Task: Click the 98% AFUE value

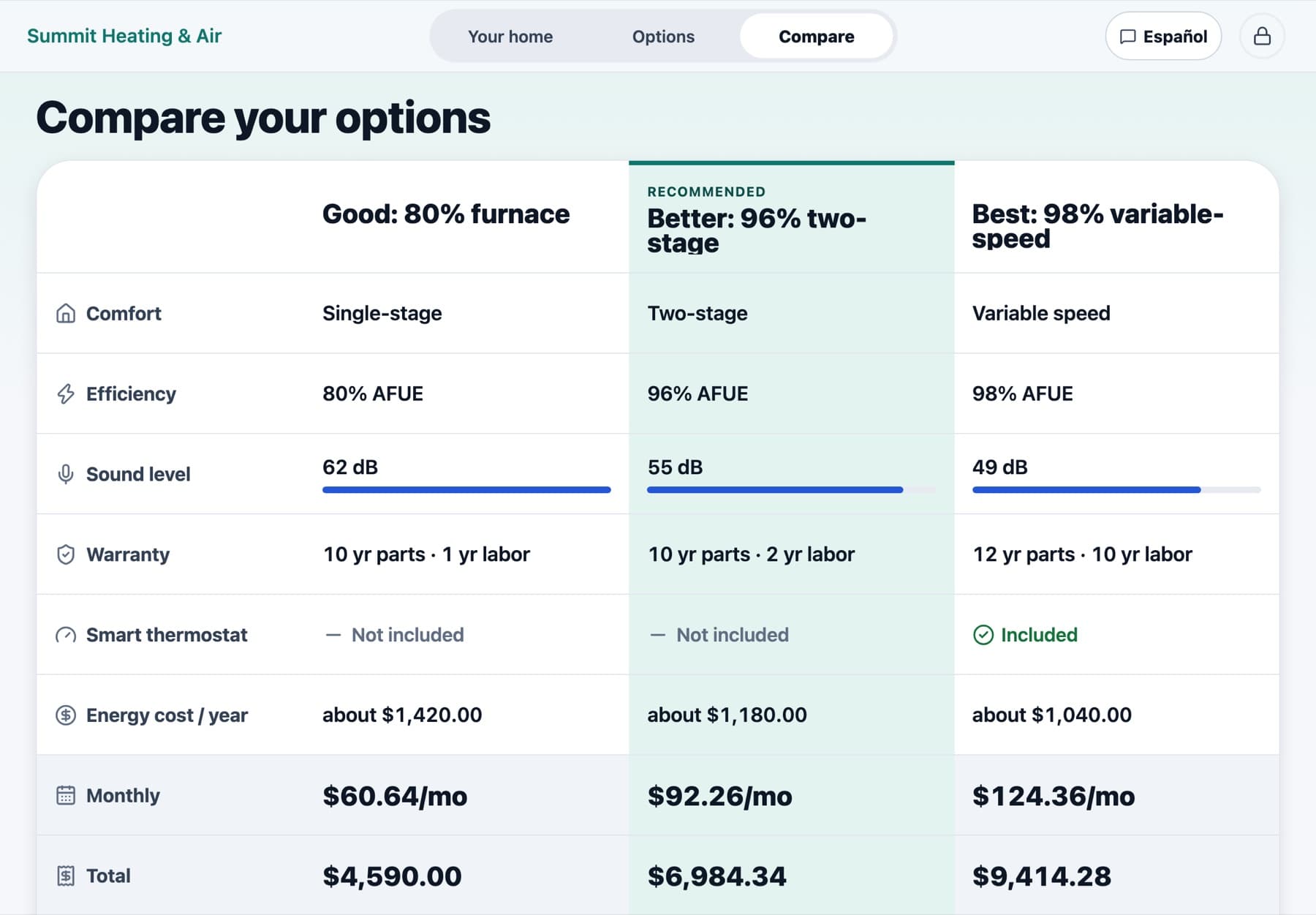Action: click(1023, 394)
